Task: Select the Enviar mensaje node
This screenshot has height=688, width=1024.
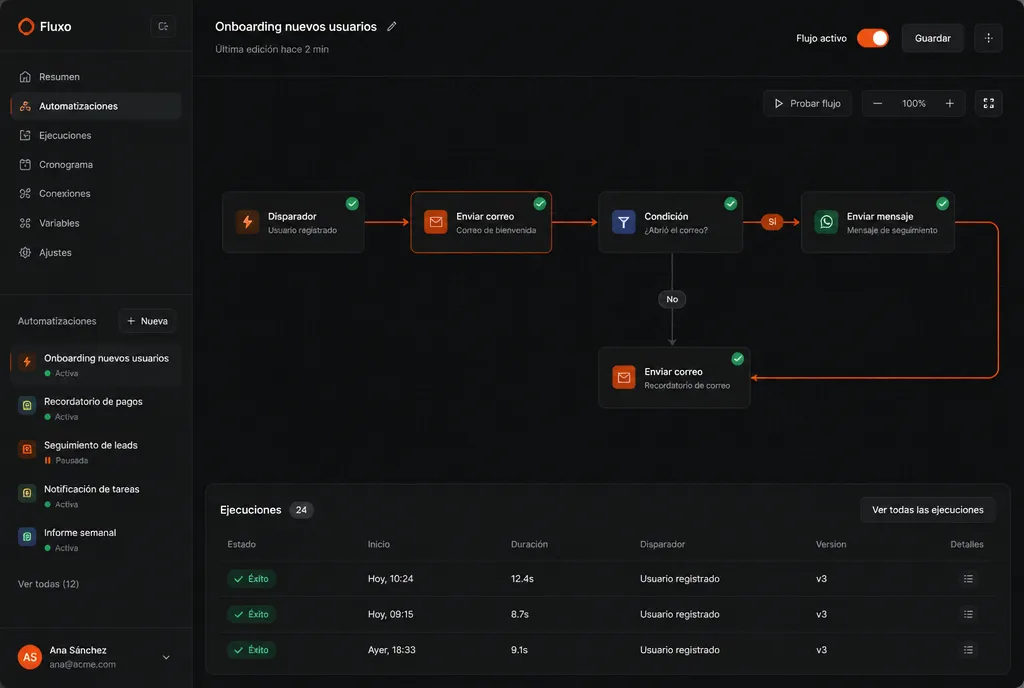Action: click(878, 222)
